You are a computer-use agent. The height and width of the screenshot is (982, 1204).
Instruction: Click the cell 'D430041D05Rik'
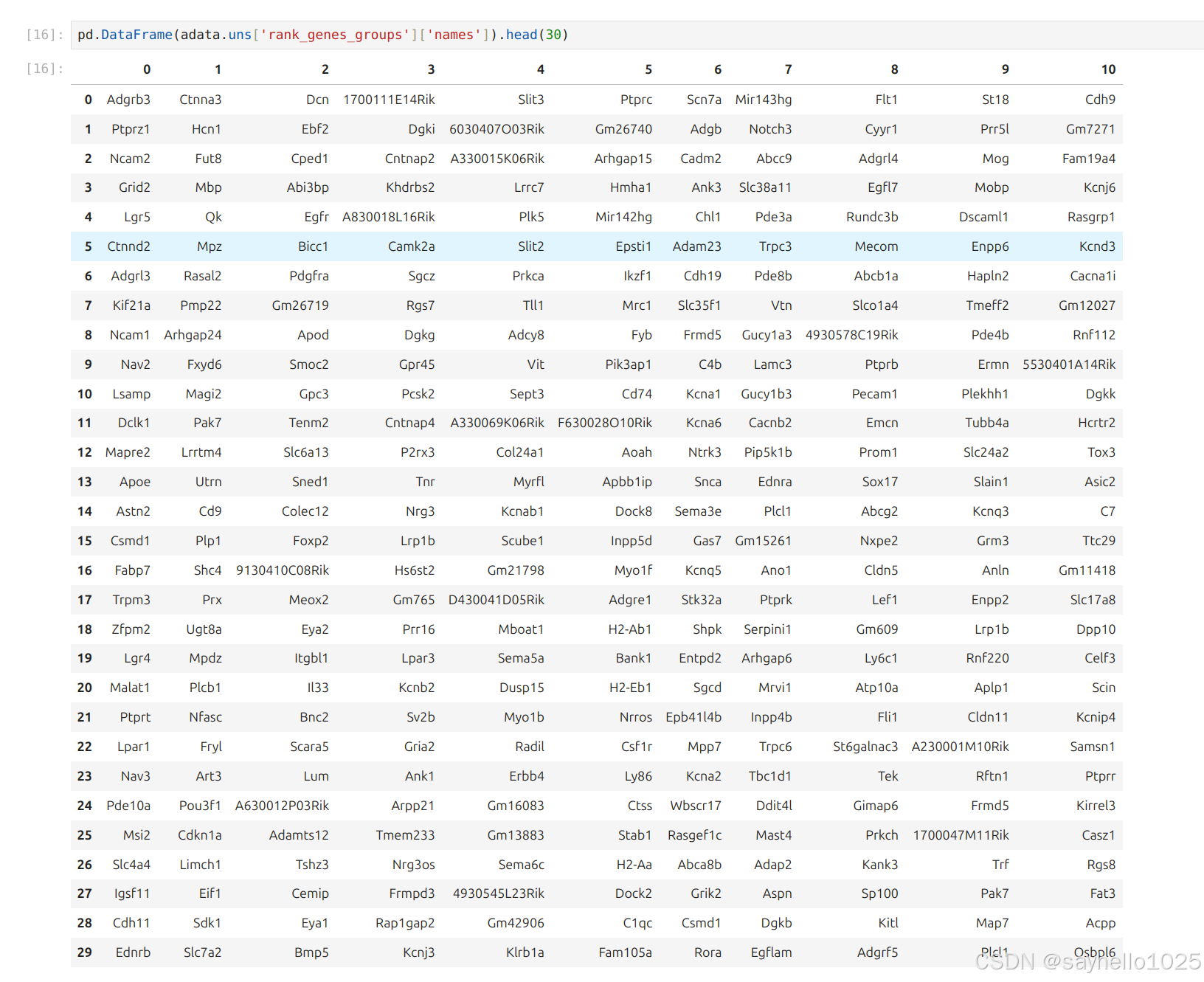pyautogui.click(x=497, y=600)
